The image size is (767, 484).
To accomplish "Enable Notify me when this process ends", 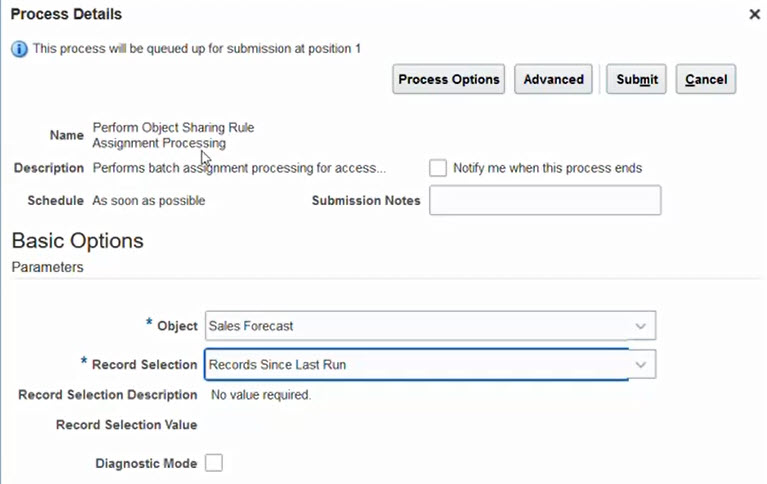I will point(438,168).
